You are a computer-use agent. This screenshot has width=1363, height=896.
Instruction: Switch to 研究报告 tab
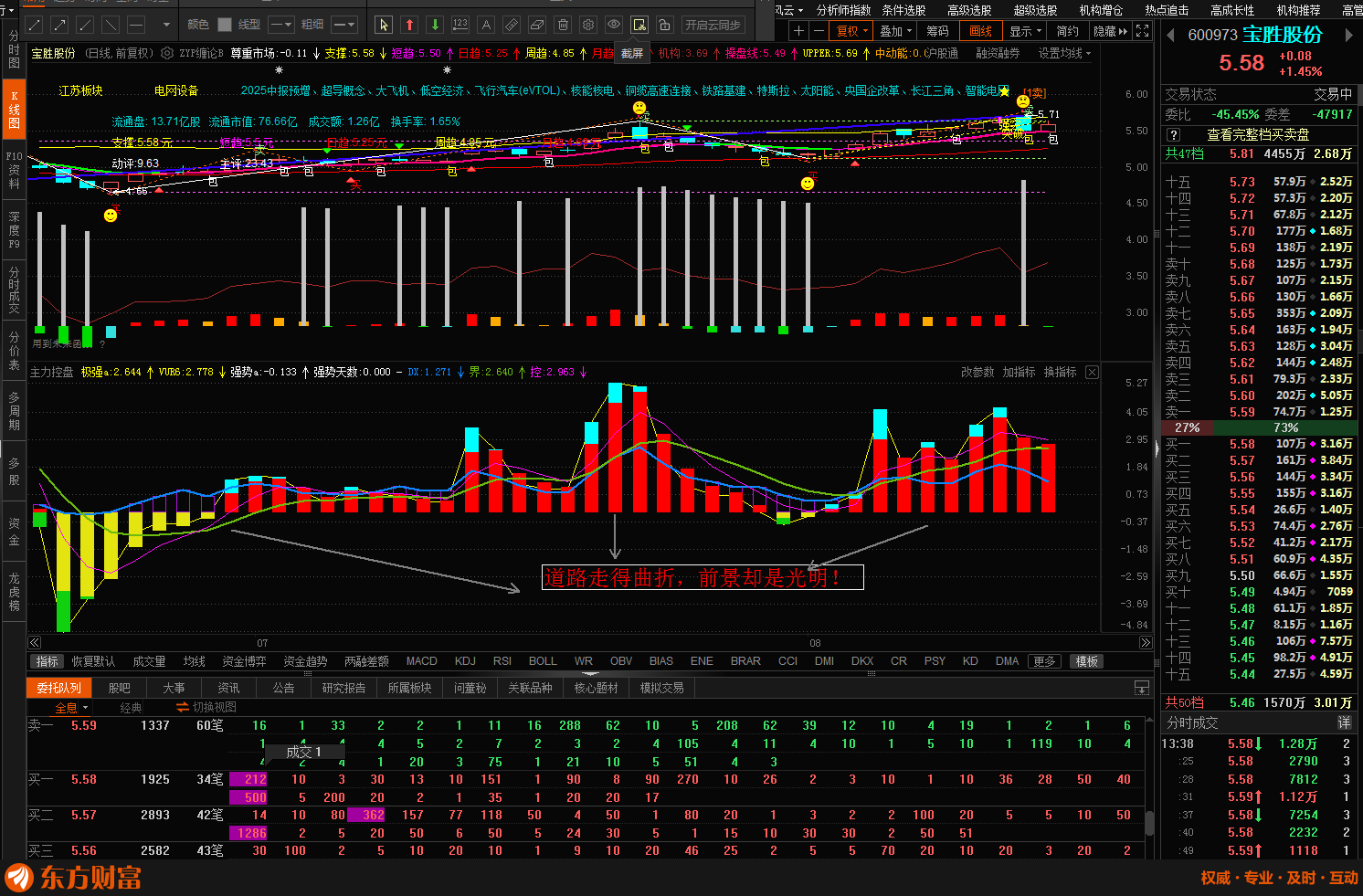click(343, 688)
